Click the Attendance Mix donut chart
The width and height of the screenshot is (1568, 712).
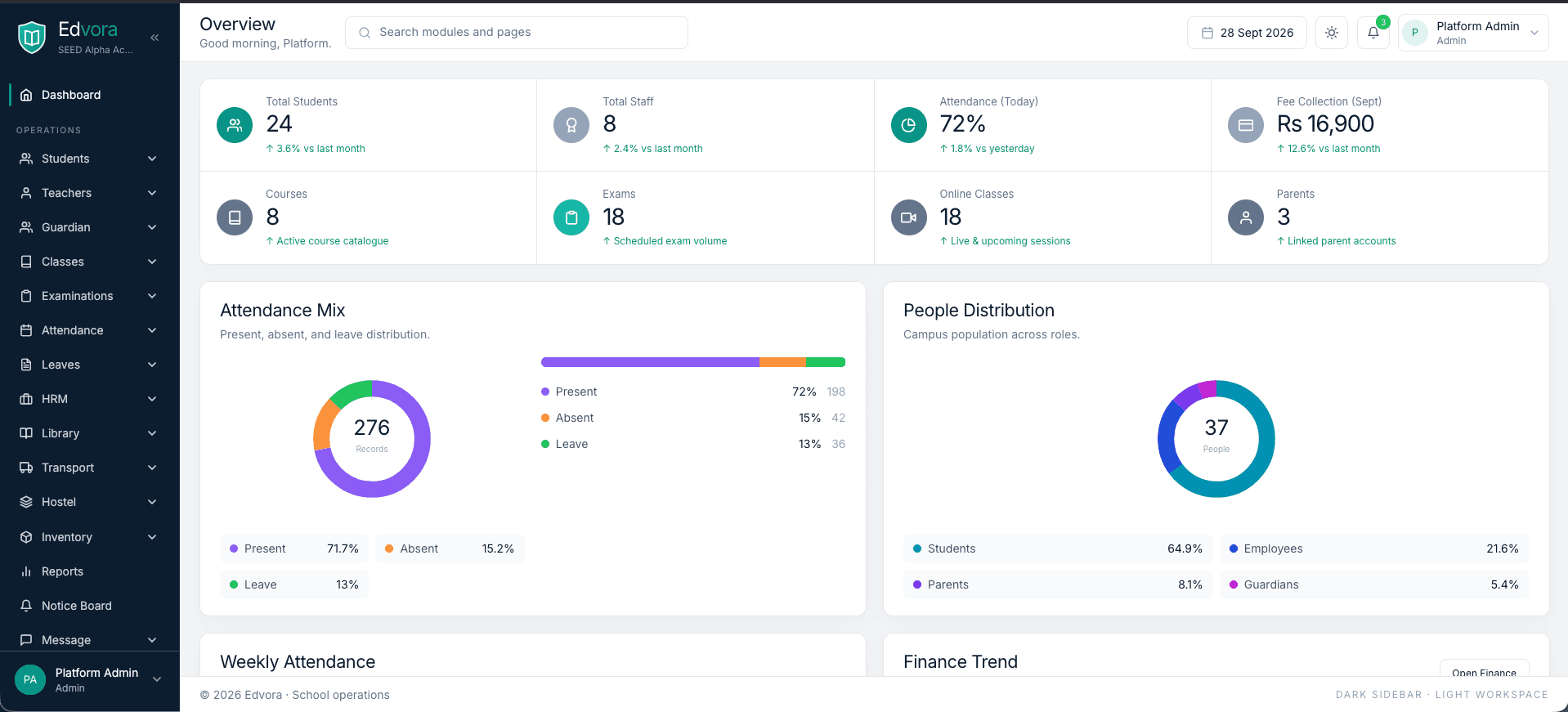click(372, 439)
